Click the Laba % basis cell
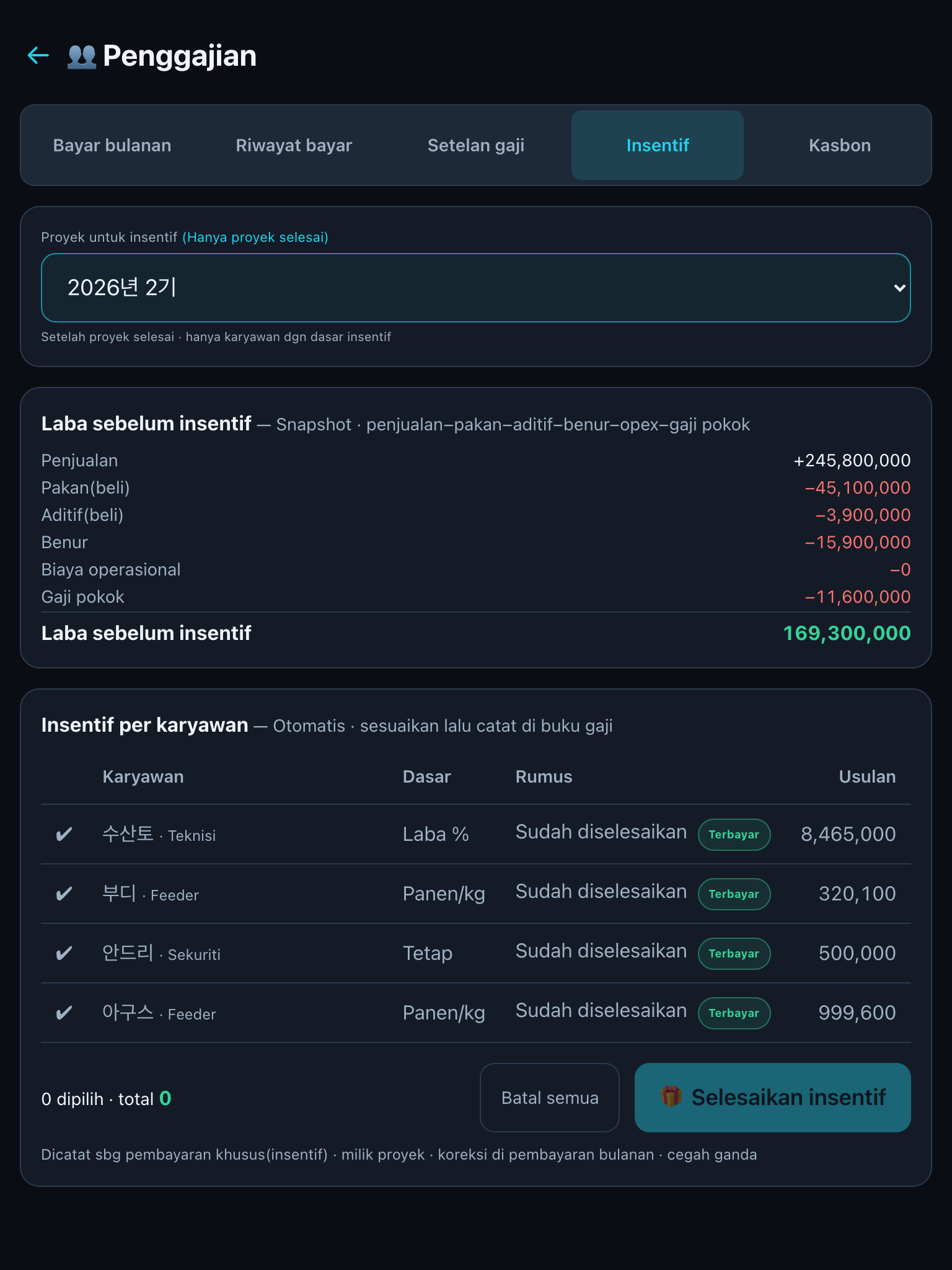Image resolution: width=952 pixels, height=1270 pixels. click(436, 834)
